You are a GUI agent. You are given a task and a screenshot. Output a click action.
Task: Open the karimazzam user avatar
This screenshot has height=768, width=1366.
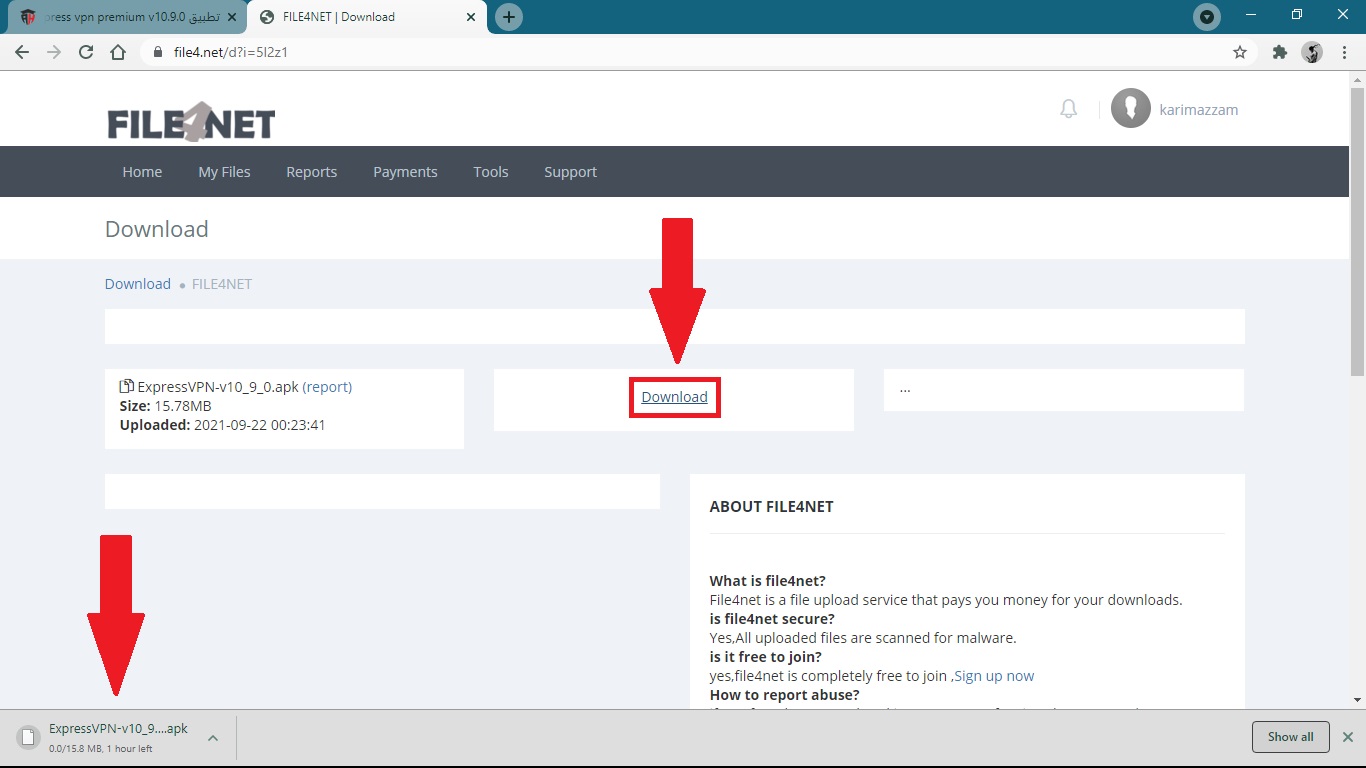(1131, 108)
